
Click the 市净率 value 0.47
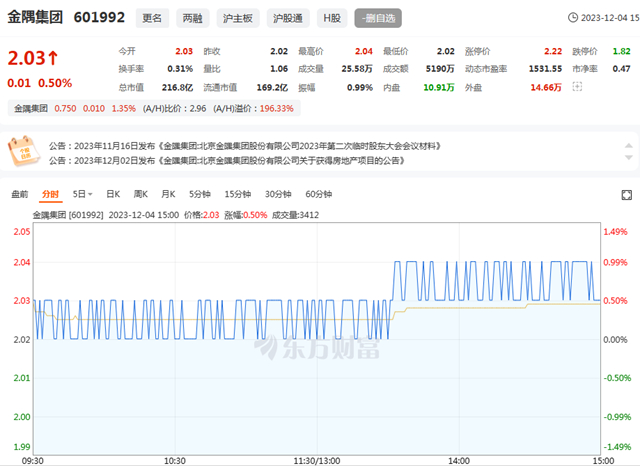pyautogui.click(x=621, y=69)
